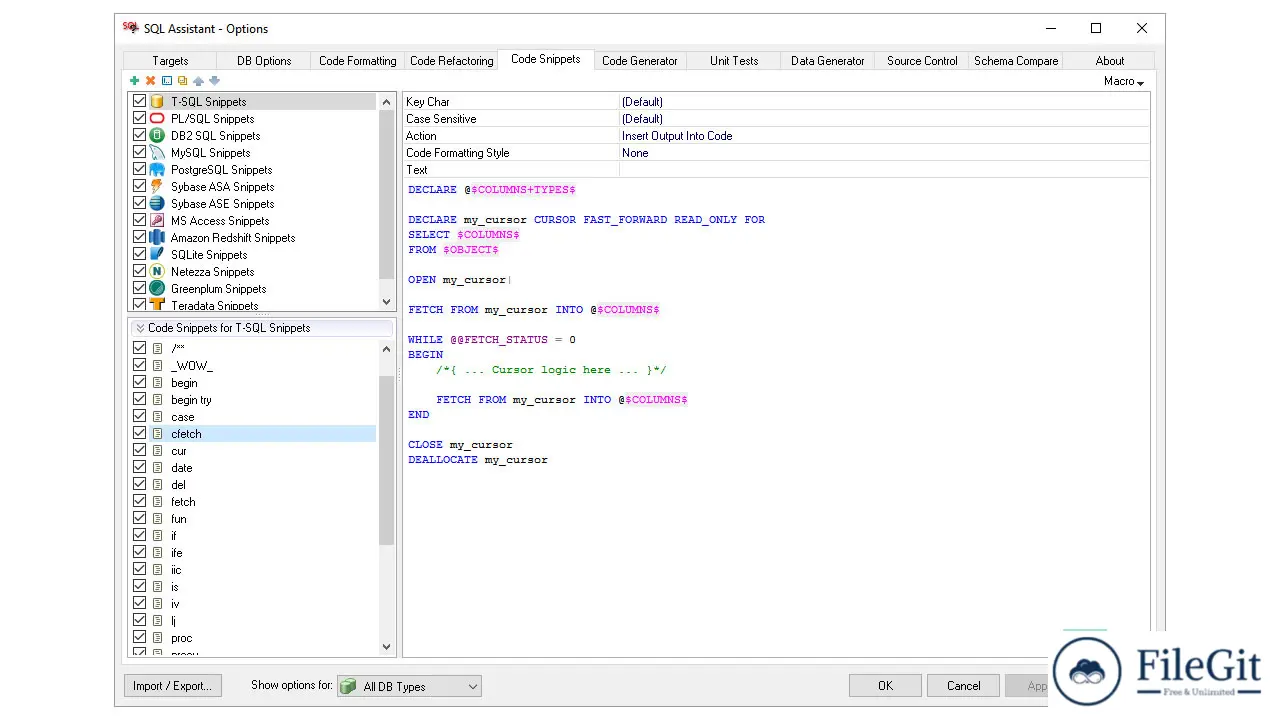This screenshot has height=720, width=1280.
Task: Click the yellow Copy snippet toolbar icon
Action: pos(182,81)
